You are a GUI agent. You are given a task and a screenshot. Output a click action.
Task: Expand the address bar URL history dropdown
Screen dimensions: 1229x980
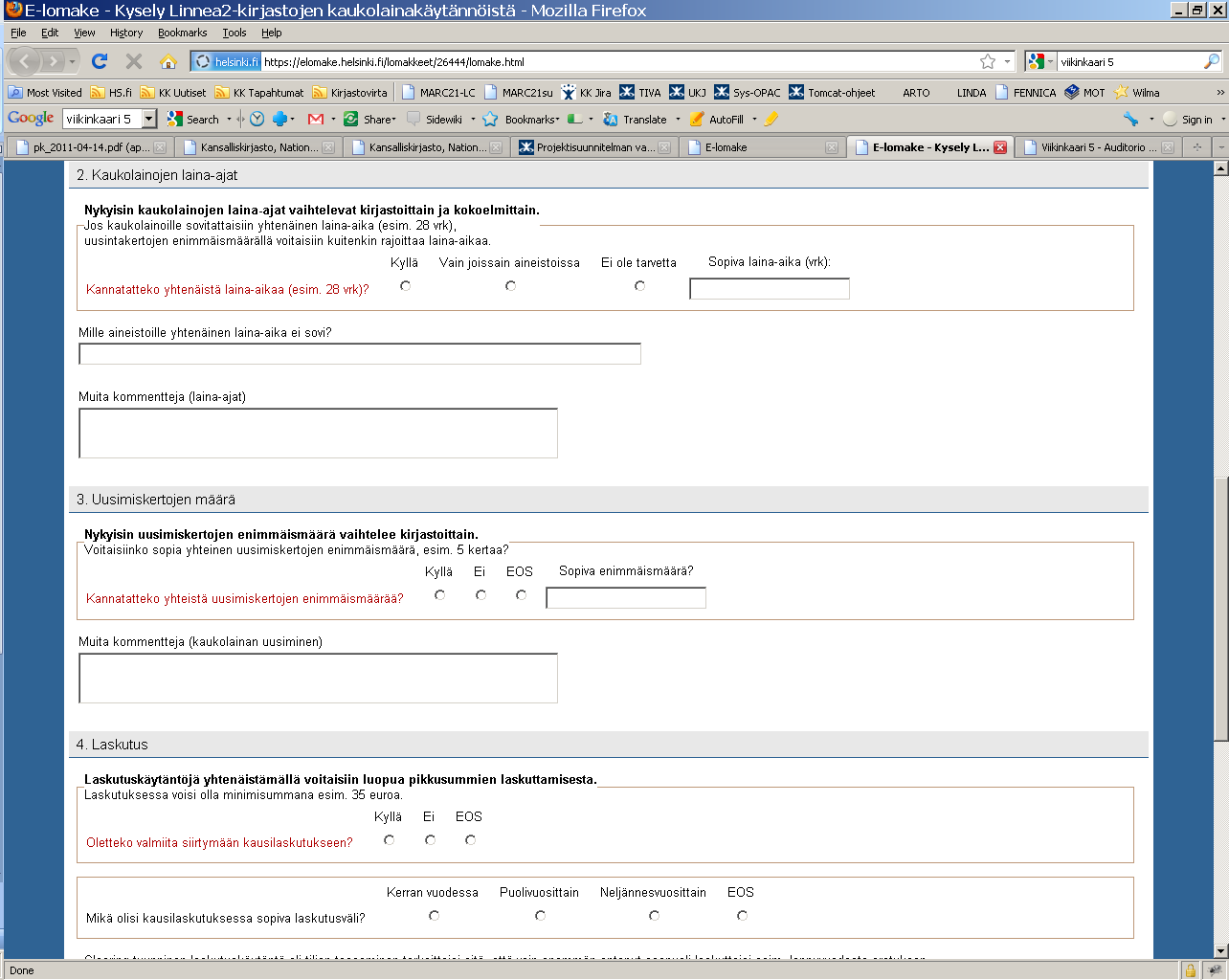1007,61
